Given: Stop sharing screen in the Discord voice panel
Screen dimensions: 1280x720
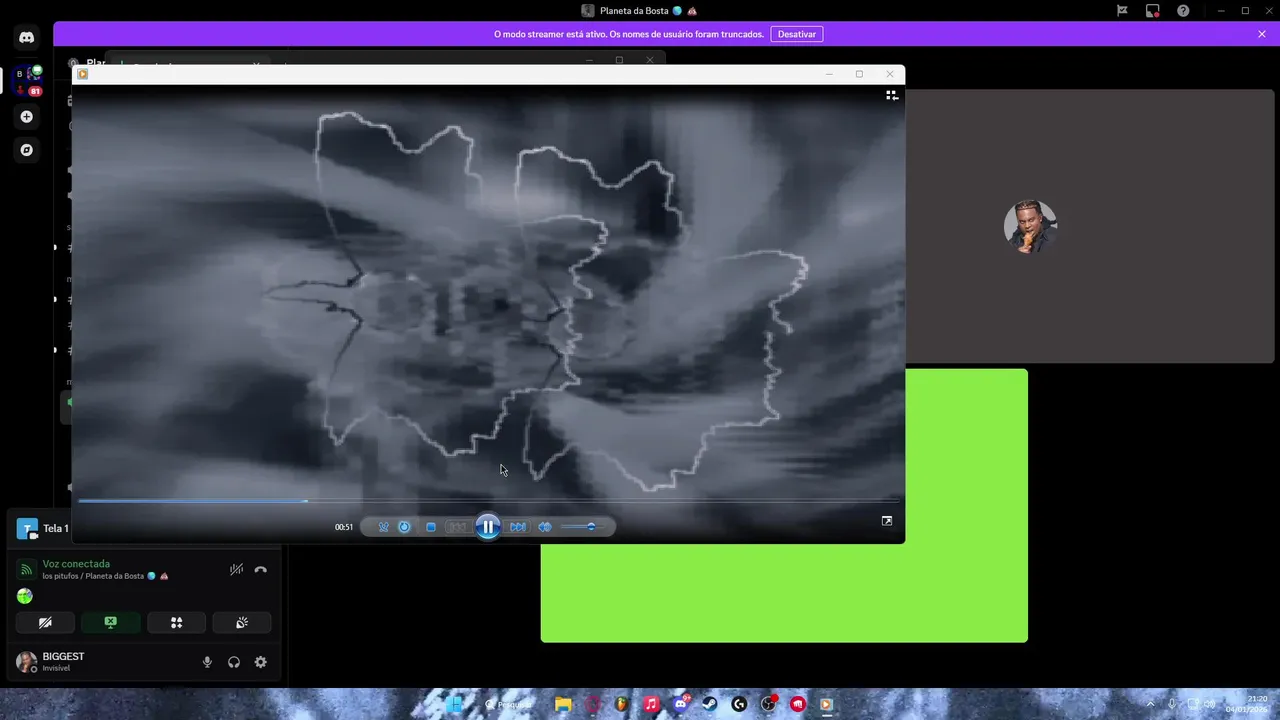Looking at the screenshot, I should [110, 622].
